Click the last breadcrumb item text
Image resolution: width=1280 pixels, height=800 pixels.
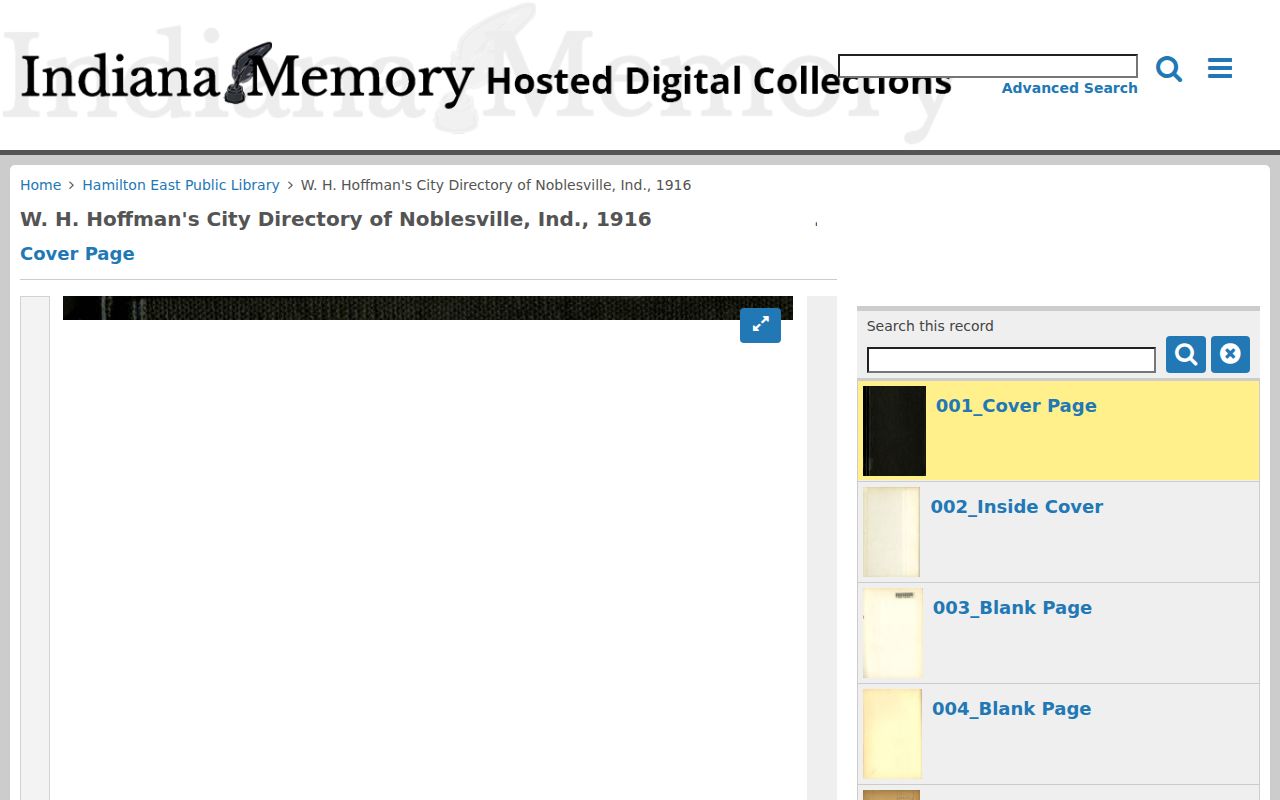pyautogui.click(x=496, y=185)
